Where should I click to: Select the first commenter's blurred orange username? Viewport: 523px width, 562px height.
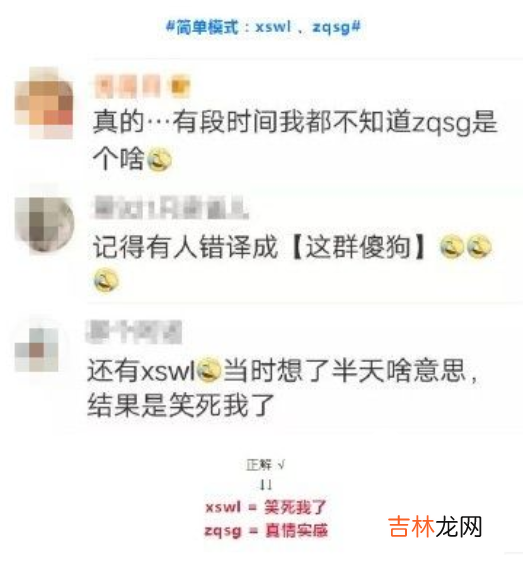point(127,86)
